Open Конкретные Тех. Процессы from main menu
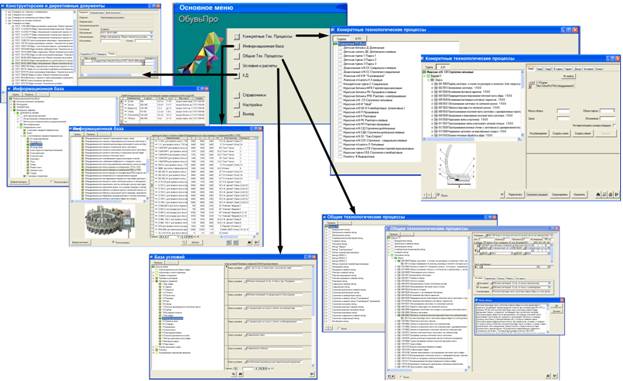This screenshot has height=381, width=623. pyautogui.click(x=267, y=37)
